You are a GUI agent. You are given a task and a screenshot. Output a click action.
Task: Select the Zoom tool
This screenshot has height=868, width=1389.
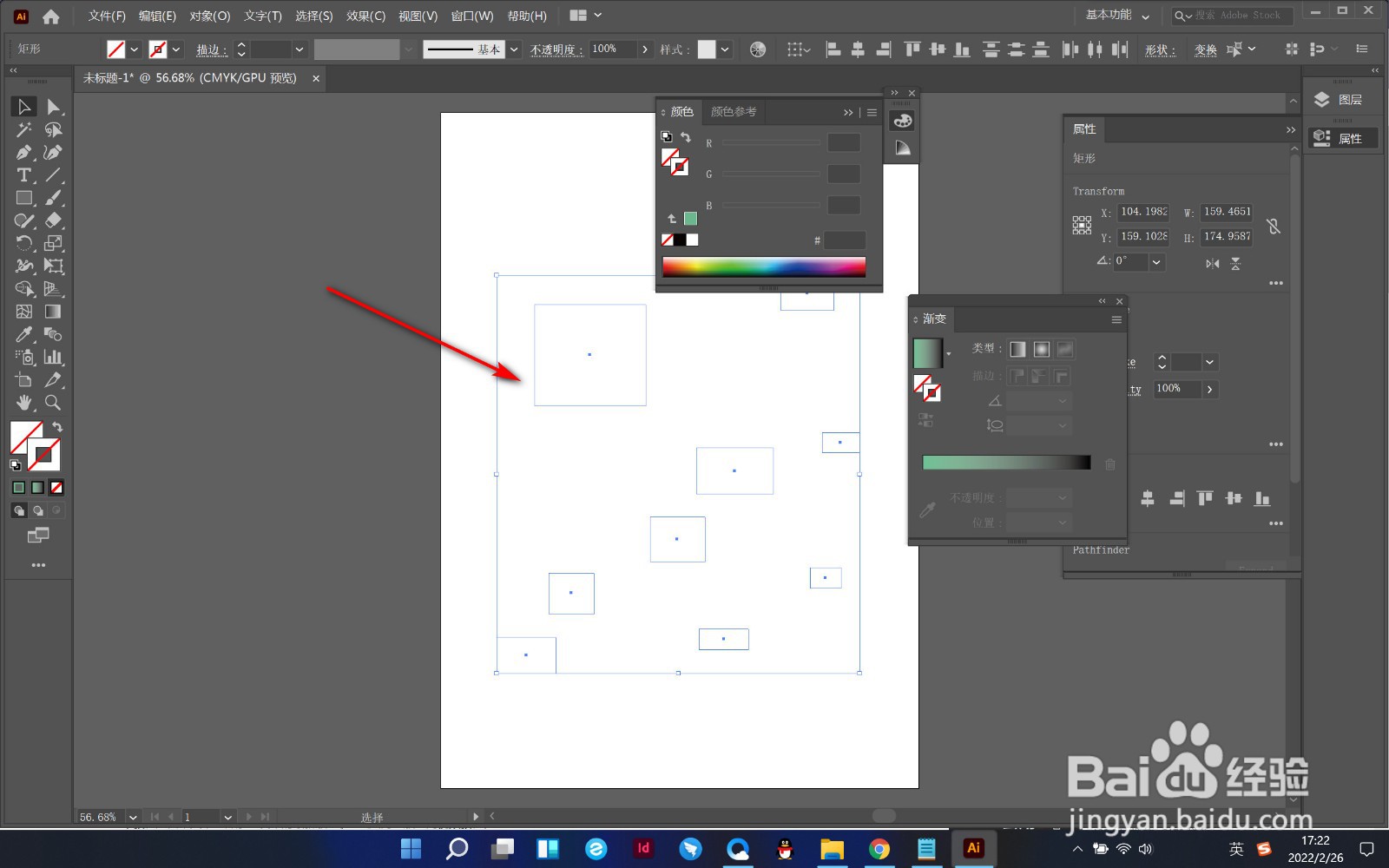(x=53, y=403)
